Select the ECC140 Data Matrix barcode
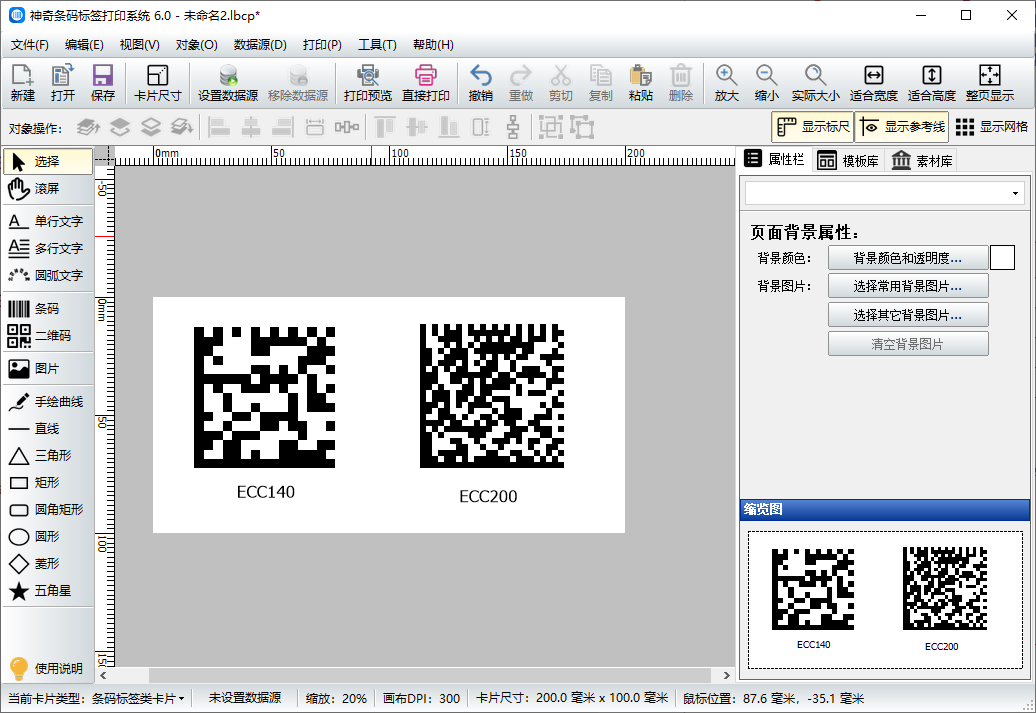 264,397
